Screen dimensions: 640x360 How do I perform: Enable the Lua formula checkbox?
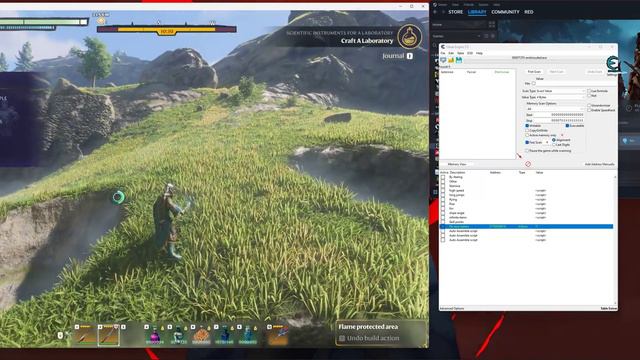click(589, 91)
